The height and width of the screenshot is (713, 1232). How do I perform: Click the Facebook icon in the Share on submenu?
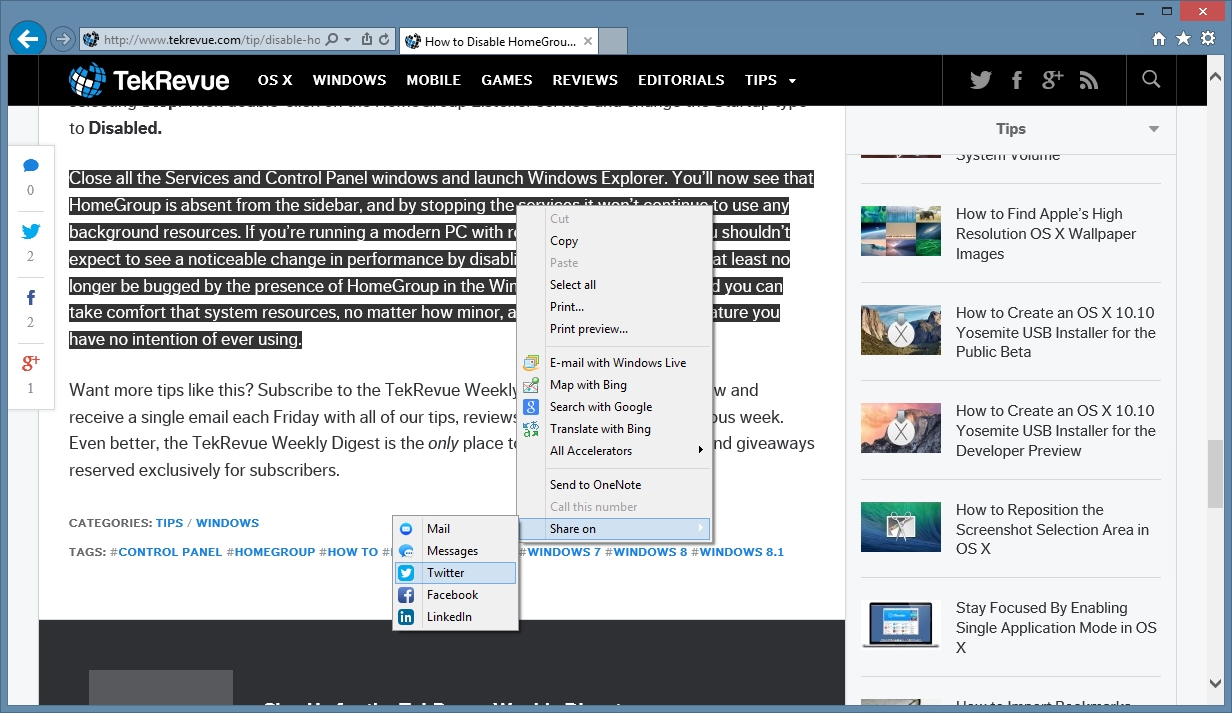tap(406, 595)
